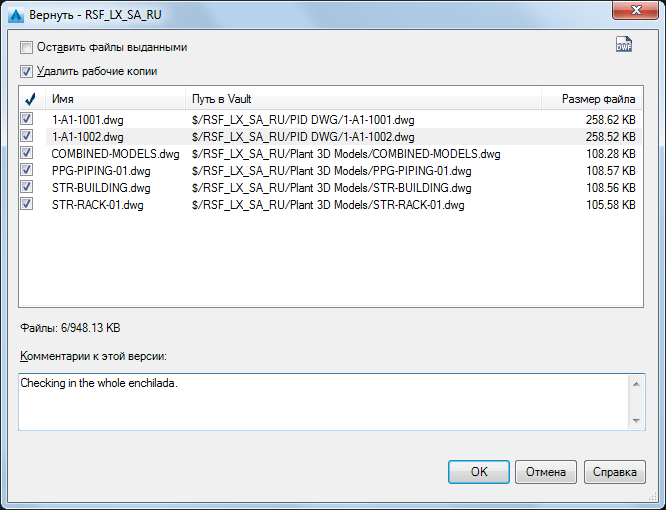Click the comment box scroll down arrow
The width and height of the screenshot is (666, 510).
click(636, 422)
